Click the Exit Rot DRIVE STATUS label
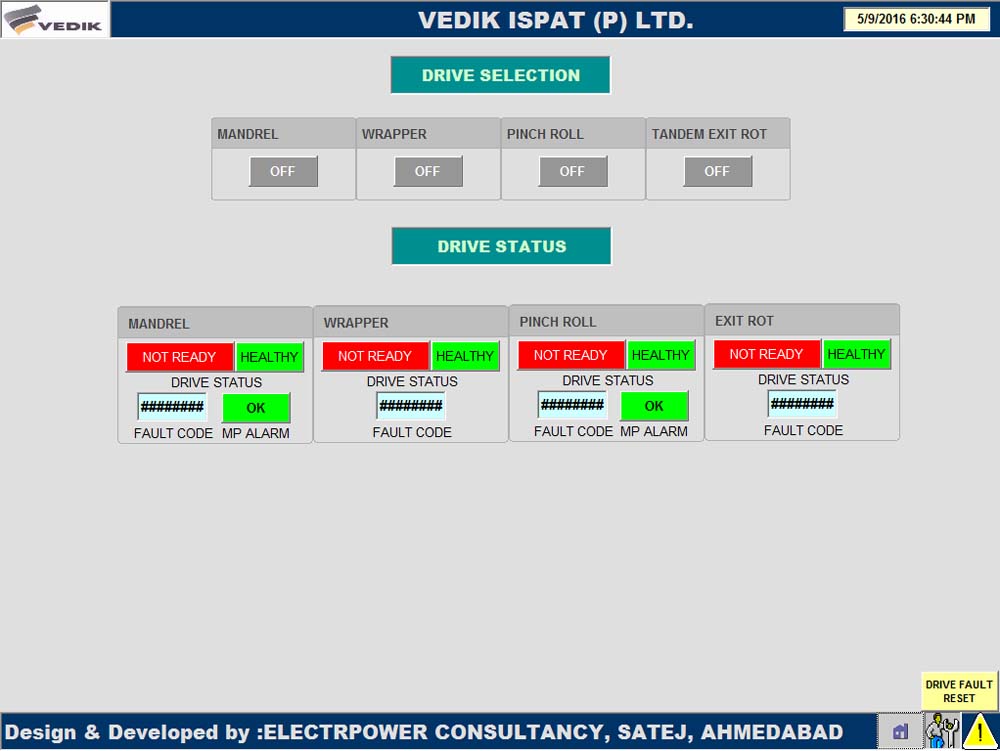 tap(804, 379)
